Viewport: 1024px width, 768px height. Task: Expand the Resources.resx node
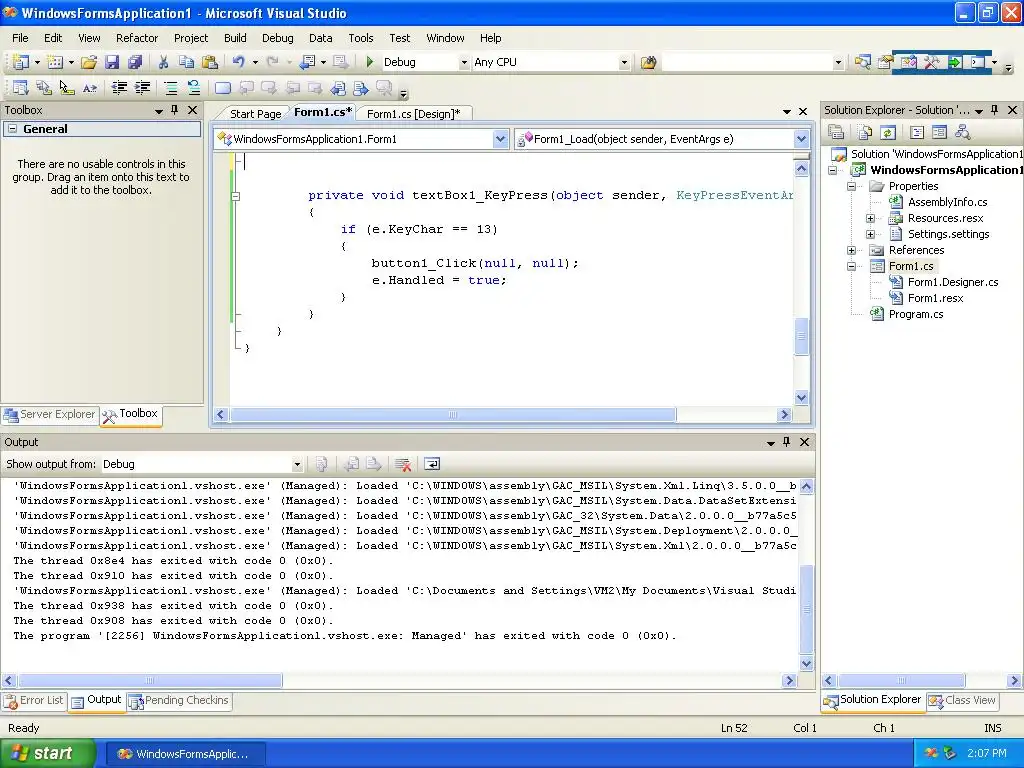click(x=871, y=218)
